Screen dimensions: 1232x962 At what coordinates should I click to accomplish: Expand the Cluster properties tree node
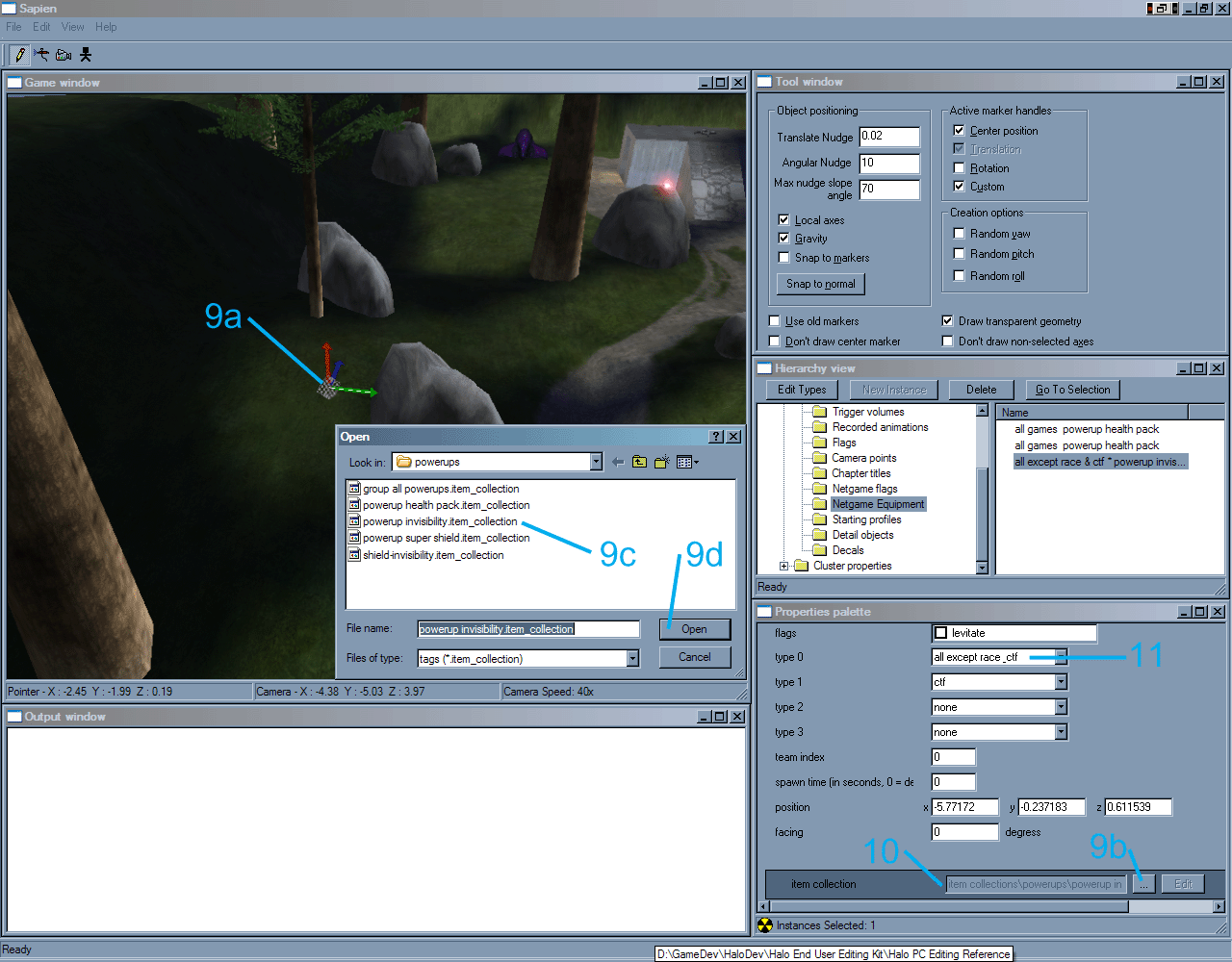(783, 566)
